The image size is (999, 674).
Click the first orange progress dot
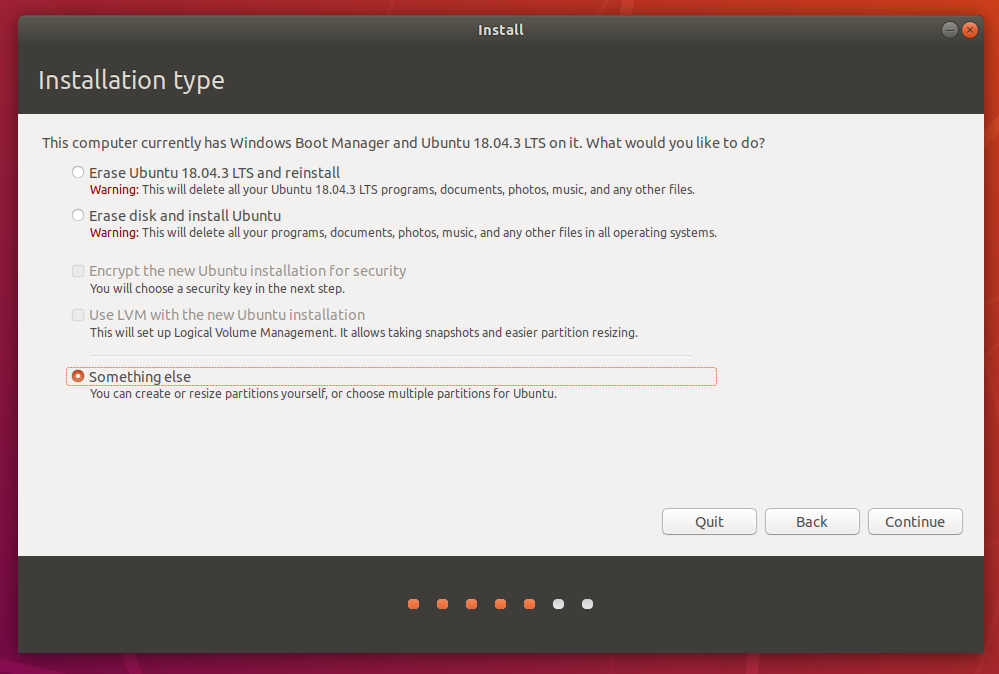coord(413,604)
